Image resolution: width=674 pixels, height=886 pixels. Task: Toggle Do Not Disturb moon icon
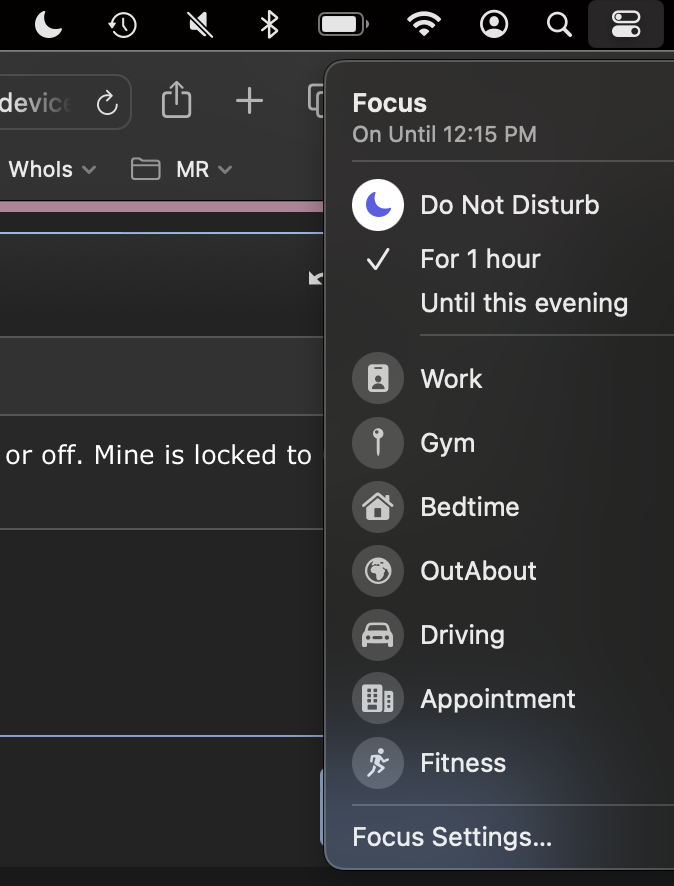point(378,205)
